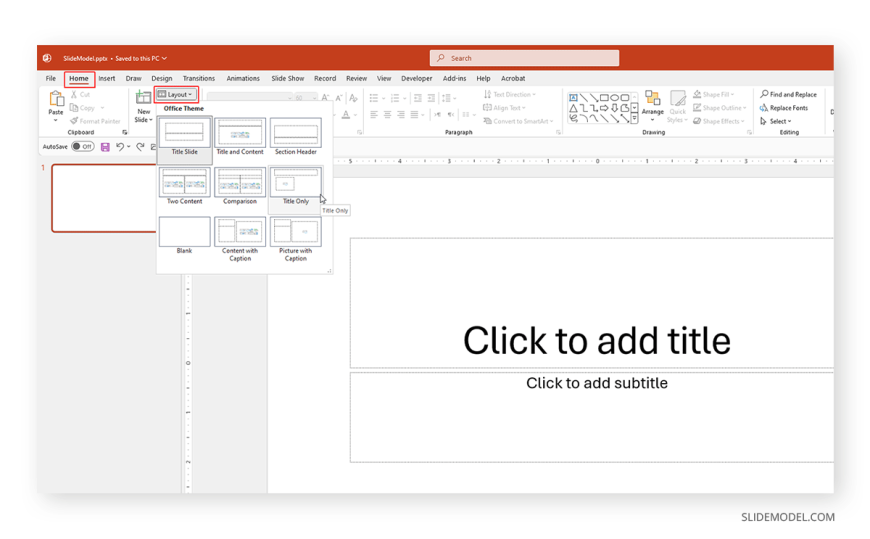Expand the Paste options arrow
The height and width of the screenshot is (539, 870).
(55, 120)
